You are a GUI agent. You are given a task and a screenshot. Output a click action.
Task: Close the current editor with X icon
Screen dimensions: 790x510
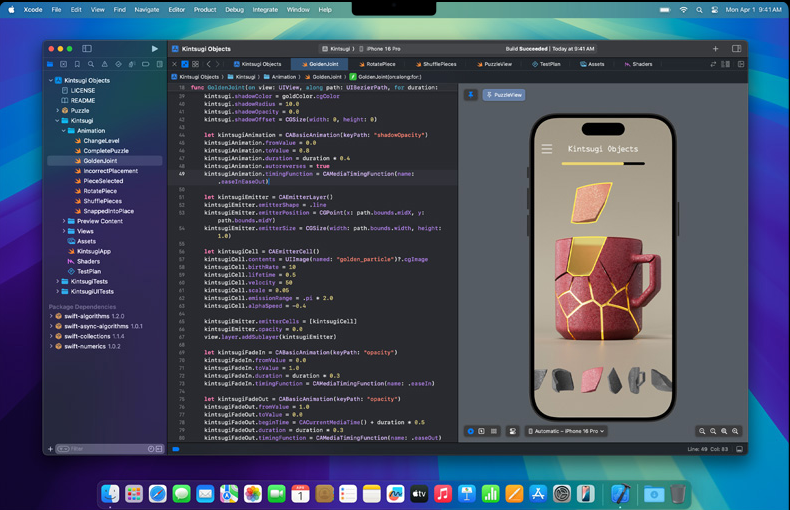(x=174, y=65)
